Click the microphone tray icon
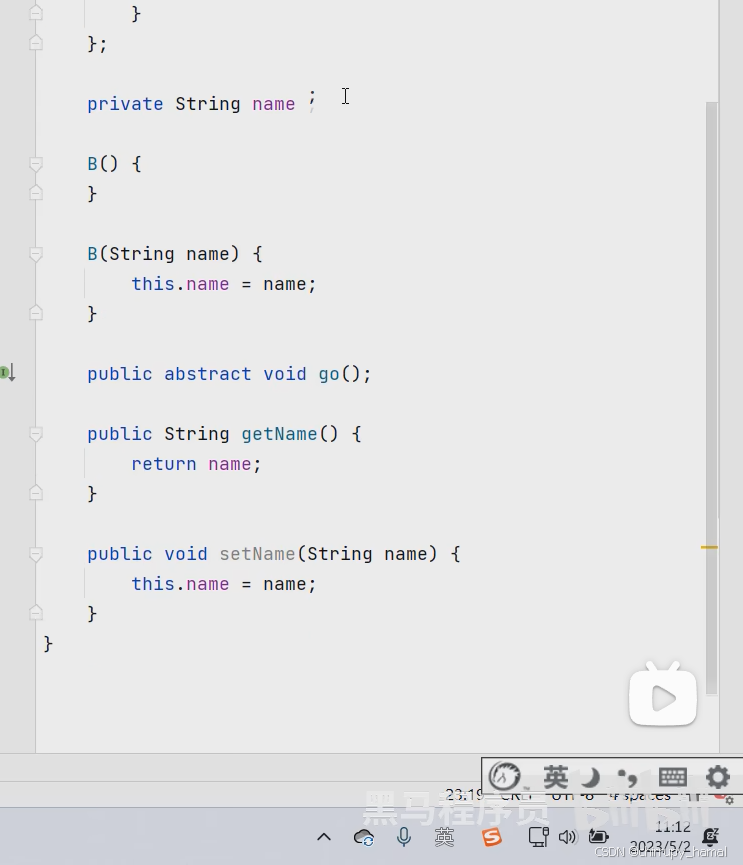This screenshot has width=743, height=865. point(404,837)
